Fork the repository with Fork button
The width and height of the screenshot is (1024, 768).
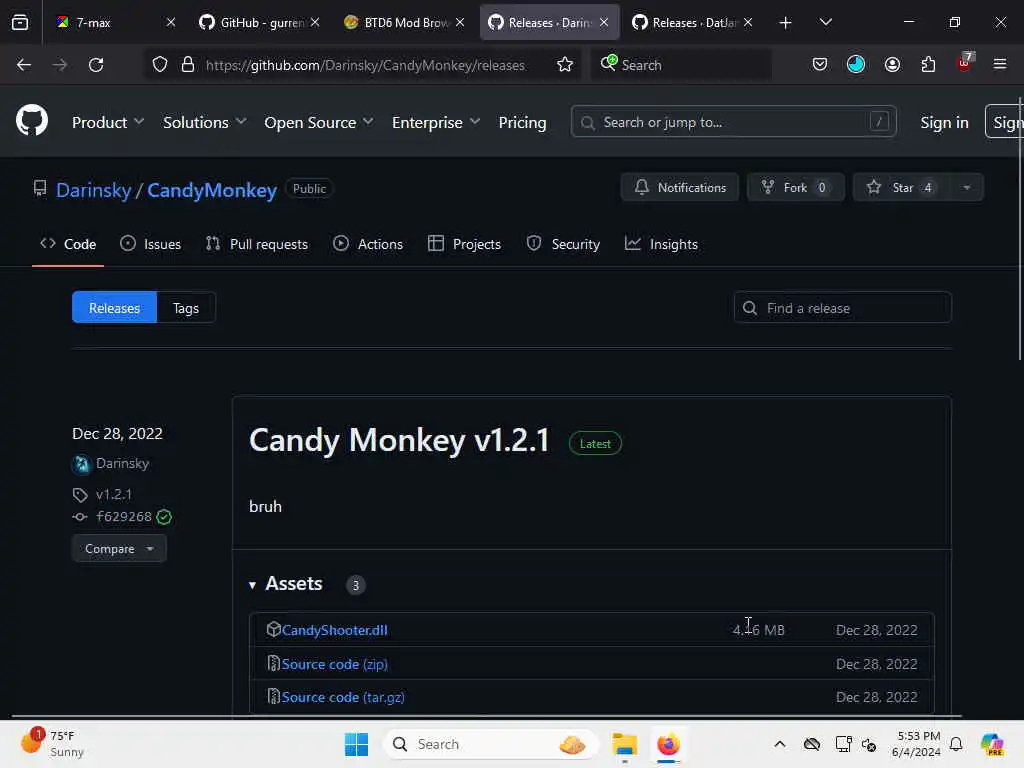tap(795, 188)
